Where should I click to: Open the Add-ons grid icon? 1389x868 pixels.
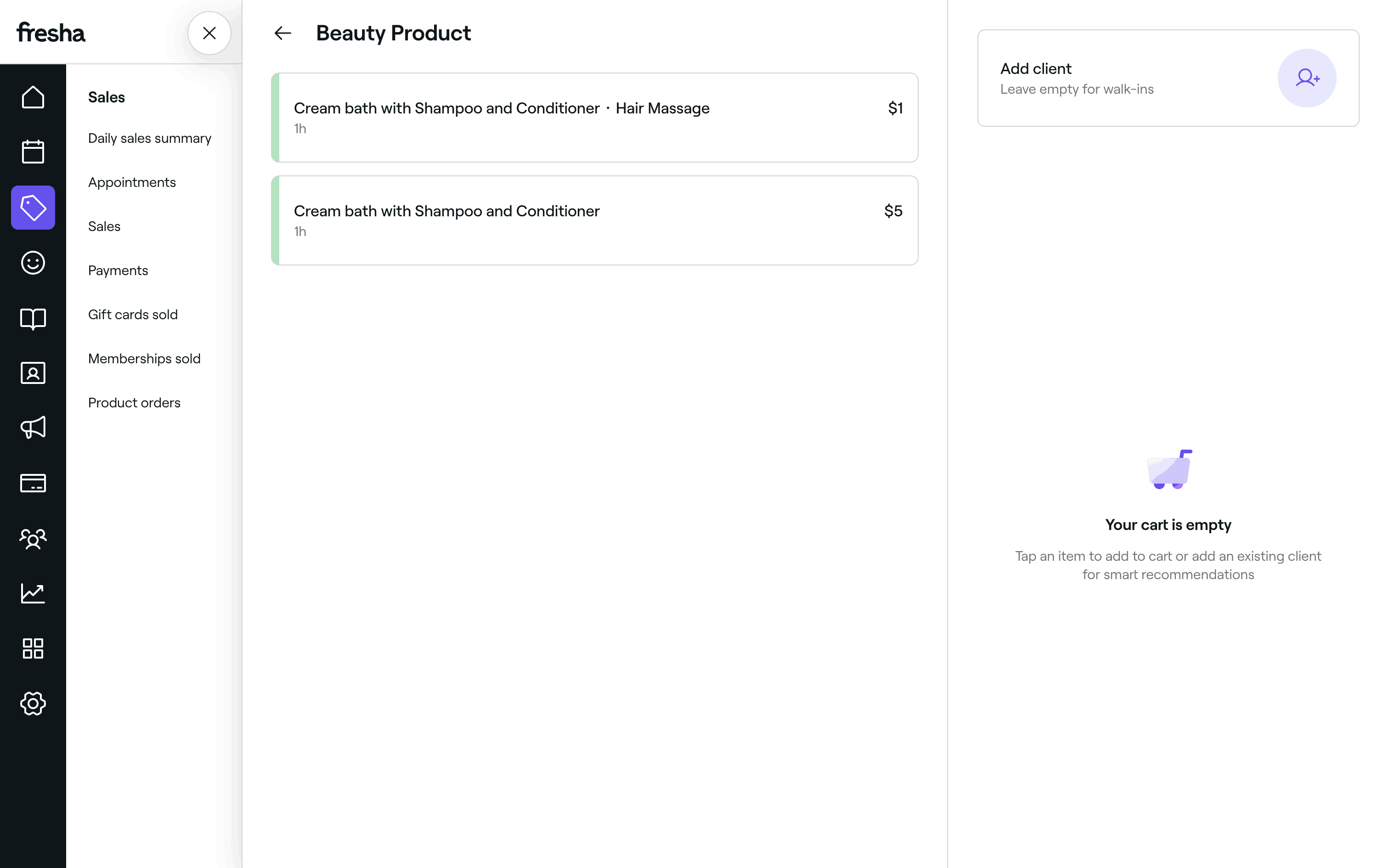[x=33, y=648]
